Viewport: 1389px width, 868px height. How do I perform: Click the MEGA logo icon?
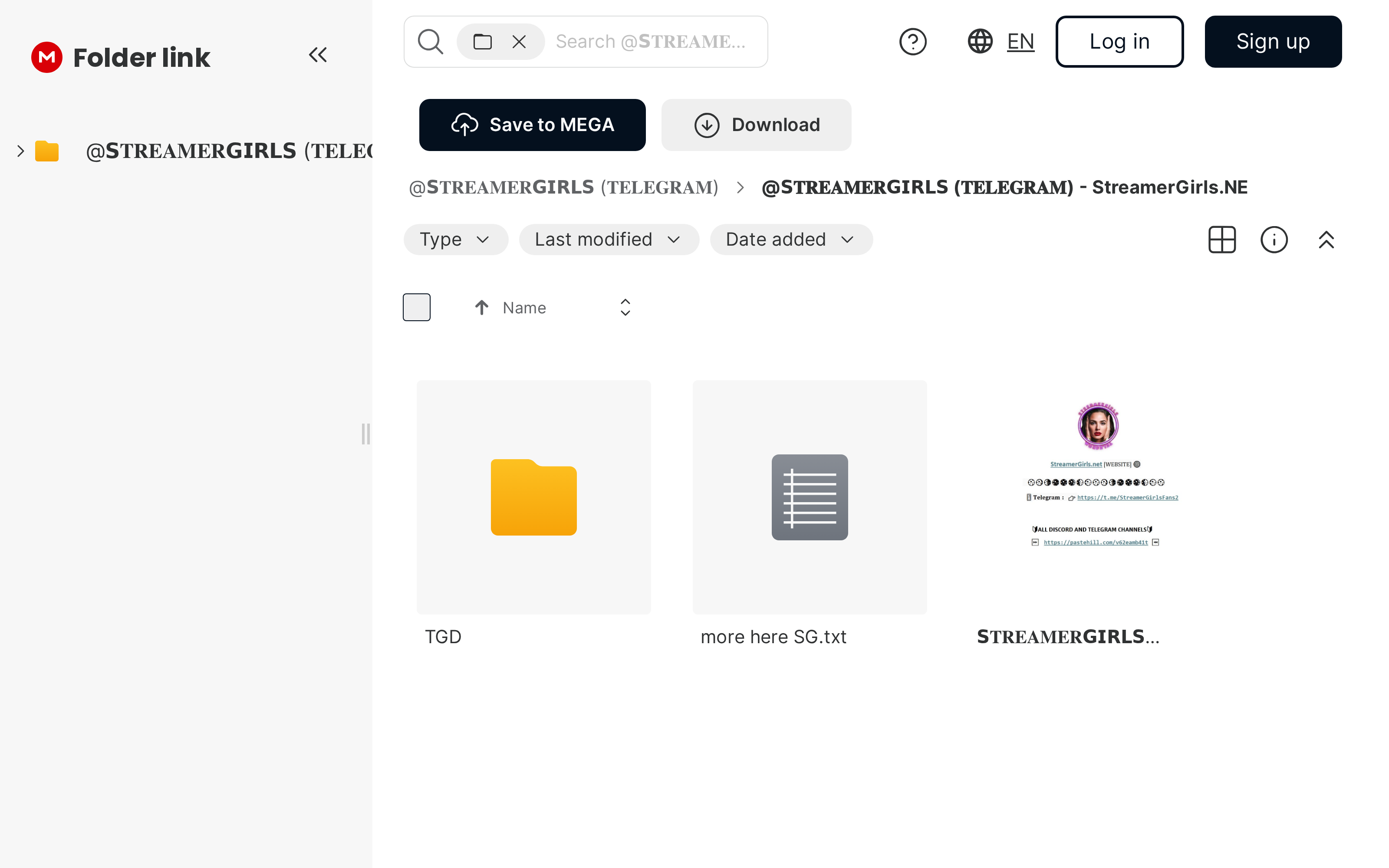46,57
